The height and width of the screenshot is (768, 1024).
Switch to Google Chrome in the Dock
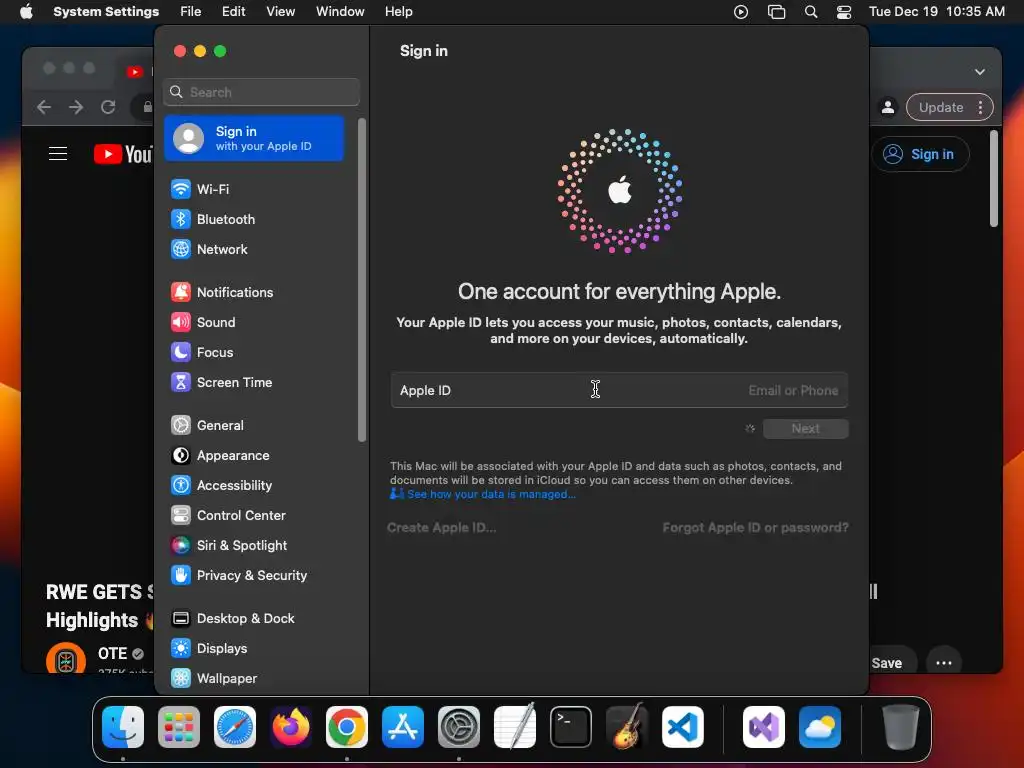tap(347, 727)
